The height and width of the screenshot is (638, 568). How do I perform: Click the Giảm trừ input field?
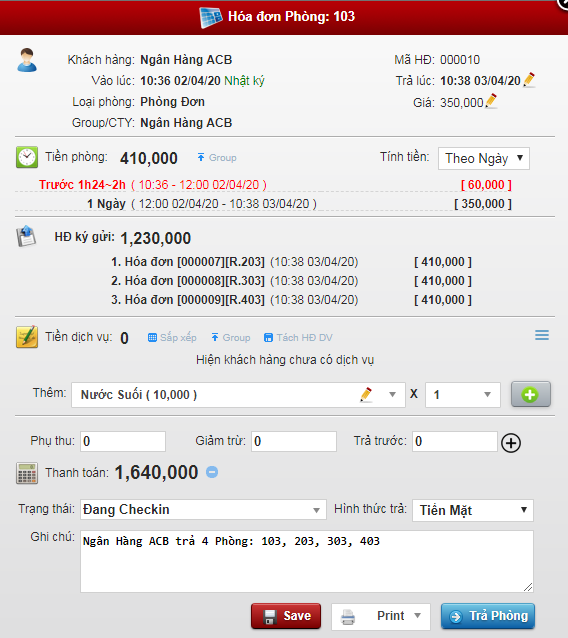click(x=294, y=441)
